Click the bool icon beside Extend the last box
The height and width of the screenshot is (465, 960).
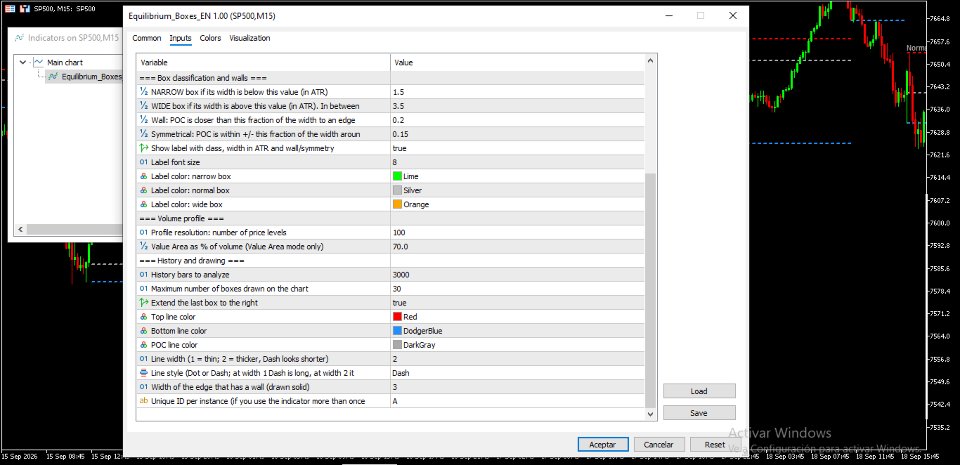[x=144, y=303]
